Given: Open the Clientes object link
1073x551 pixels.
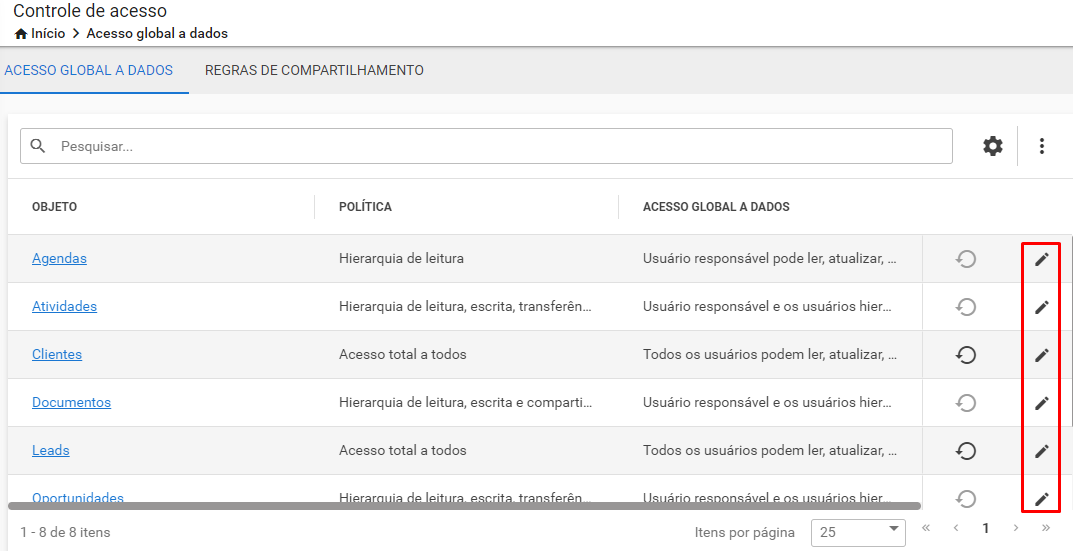Looking at the screenshot, I should [57, 355].
